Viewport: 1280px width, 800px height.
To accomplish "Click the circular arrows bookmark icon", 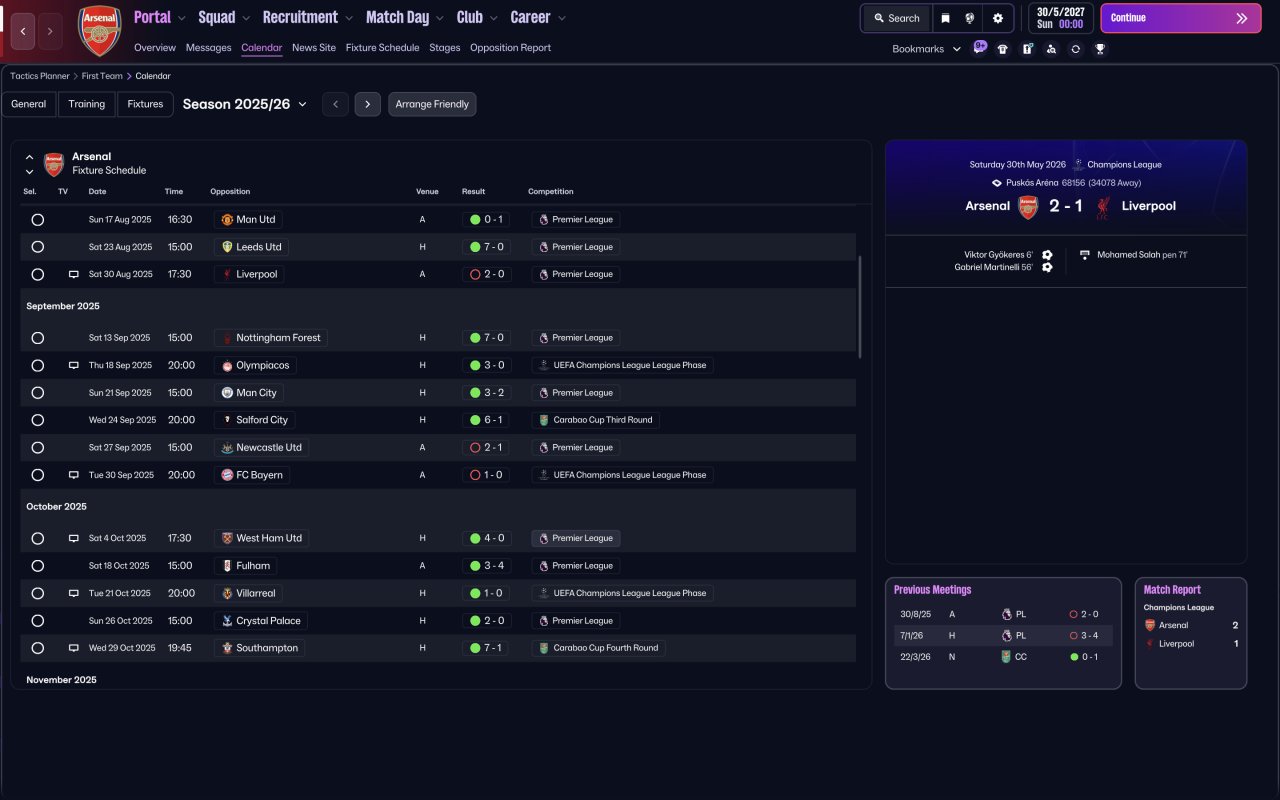I will pyautogui.click(x=1075, y=49).
